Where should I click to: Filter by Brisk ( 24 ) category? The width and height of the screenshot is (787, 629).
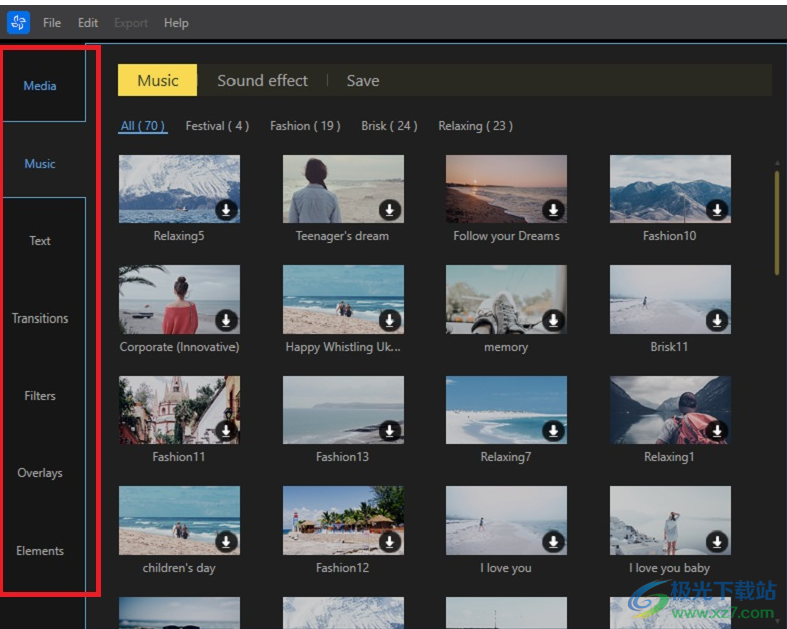click(389, 126)
